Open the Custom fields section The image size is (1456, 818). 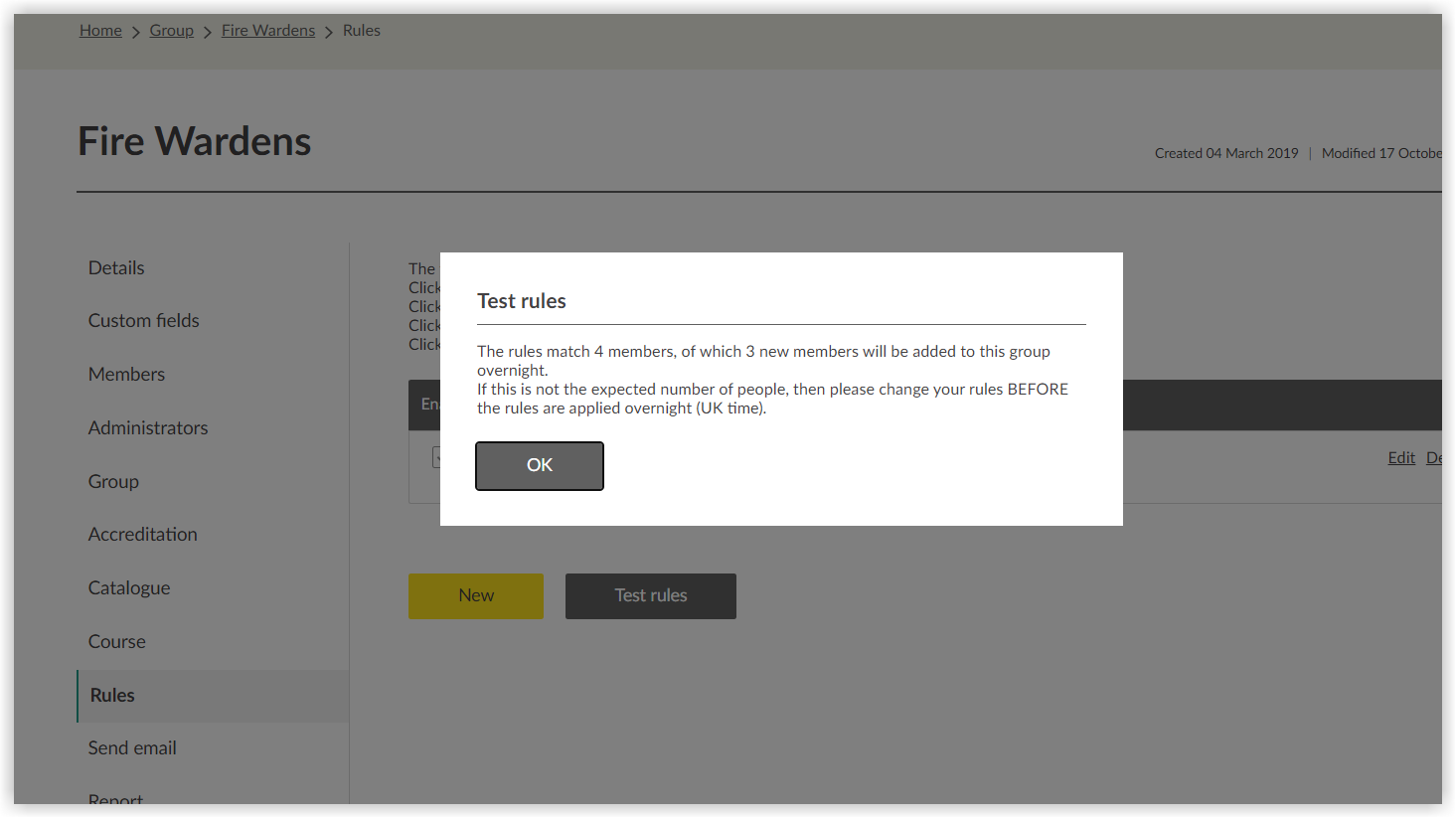pyautogui.click(x=143, y=320)
